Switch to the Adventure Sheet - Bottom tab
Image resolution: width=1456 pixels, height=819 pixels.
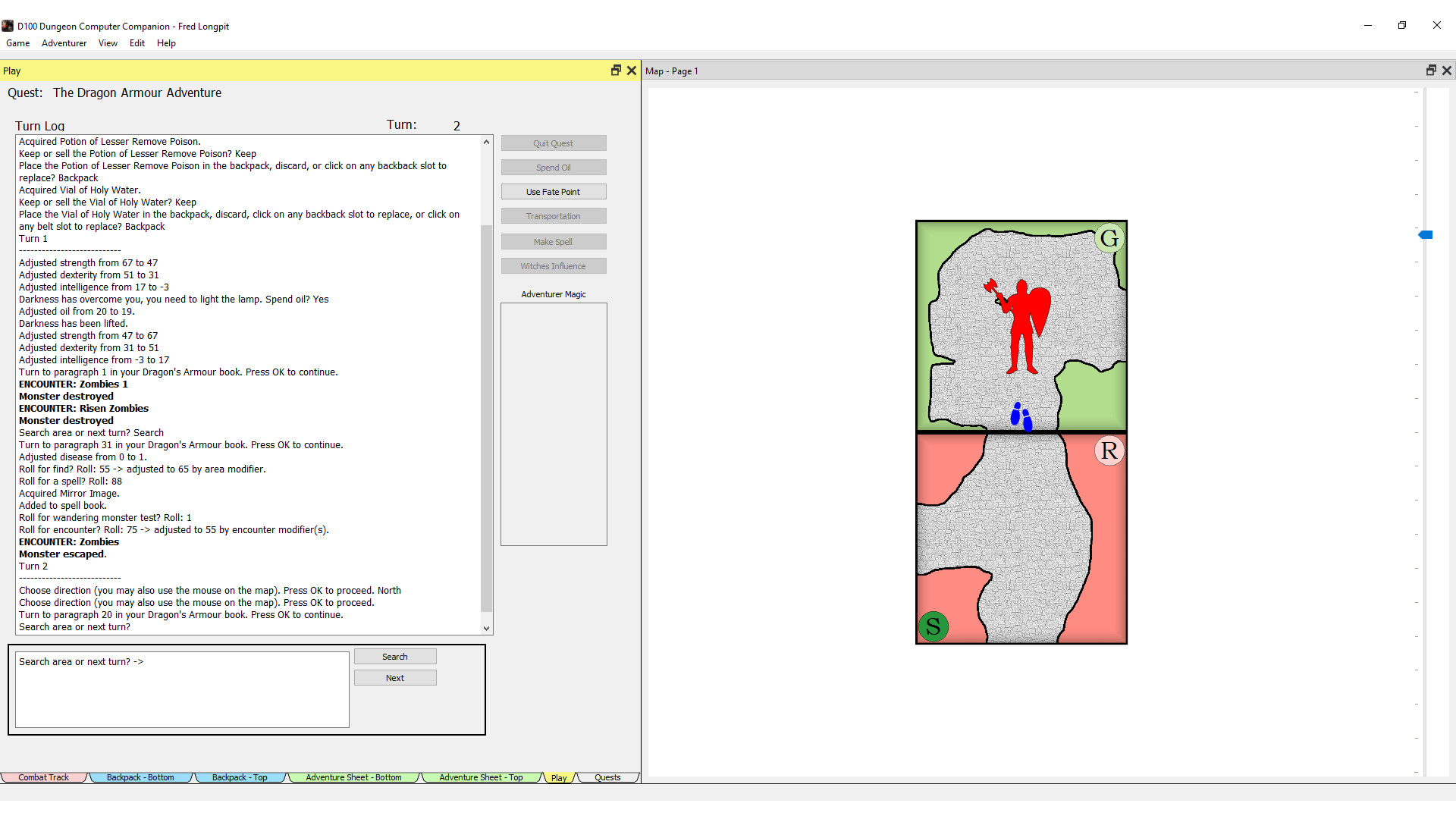[354, 777]
